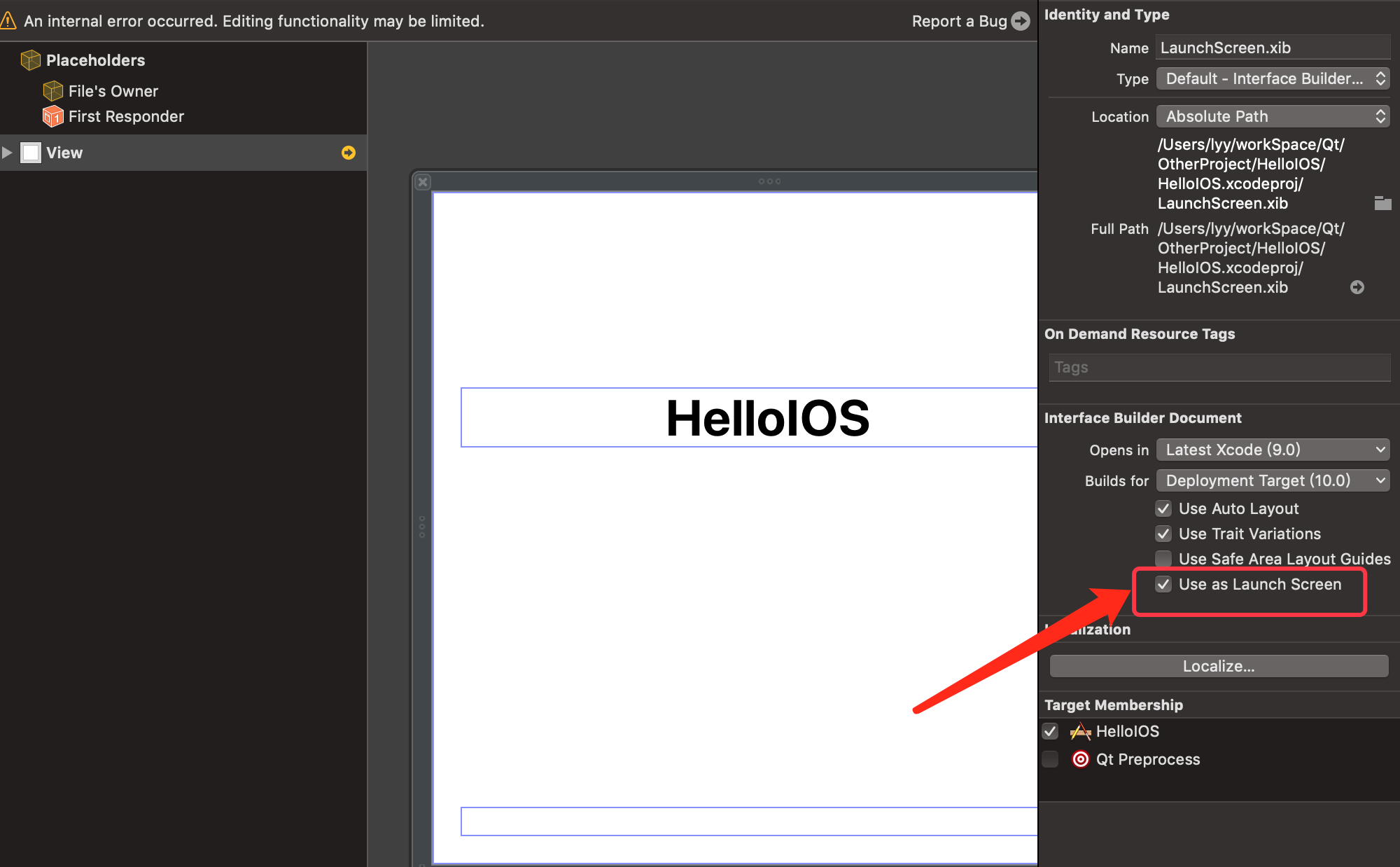Image resolution: width=1400 pixels, height=867 pixels.
Task: Select File's Owner placeholder
Action: click(113, 91)
